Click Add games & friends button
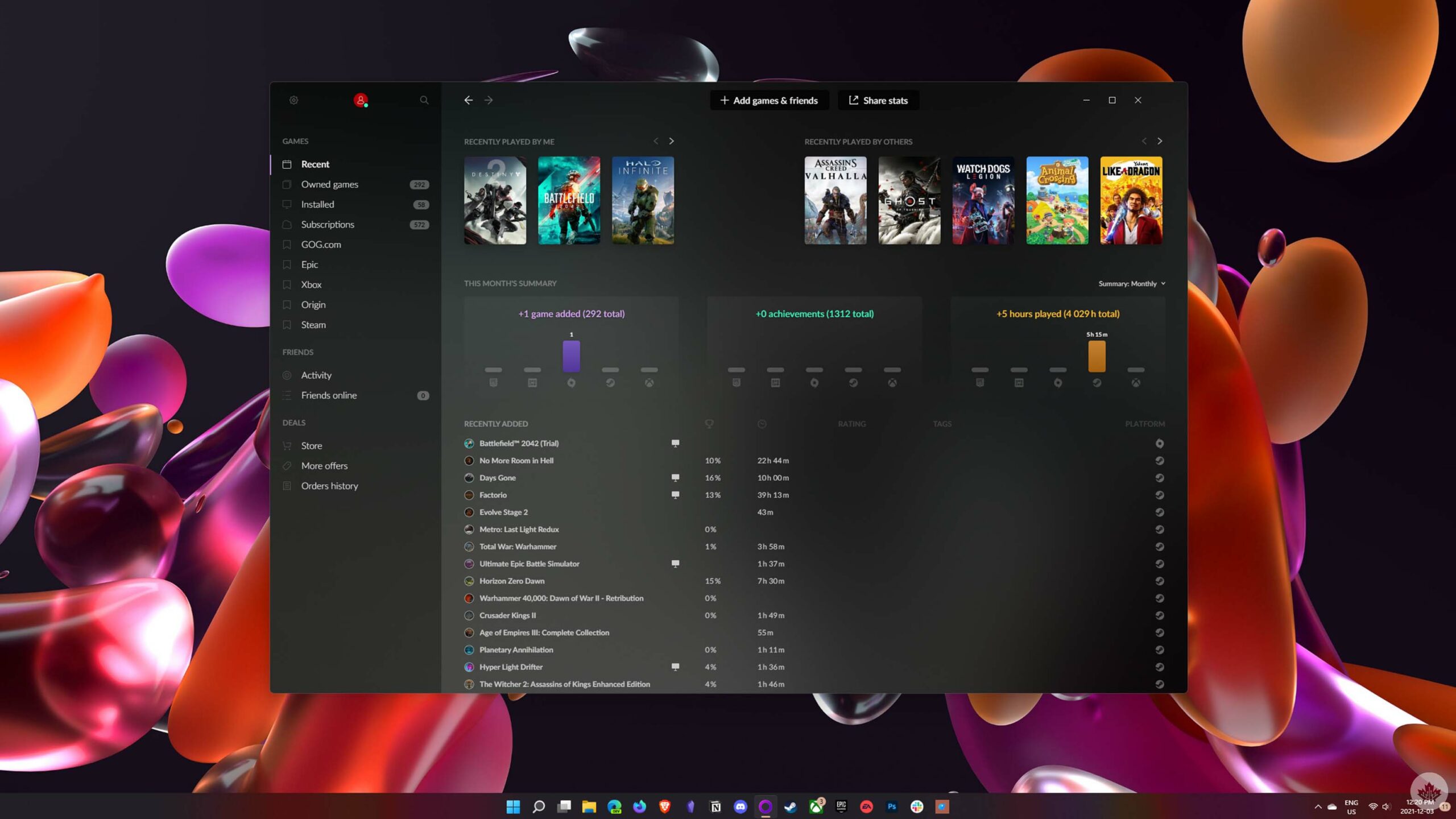 tap(769, 101)
